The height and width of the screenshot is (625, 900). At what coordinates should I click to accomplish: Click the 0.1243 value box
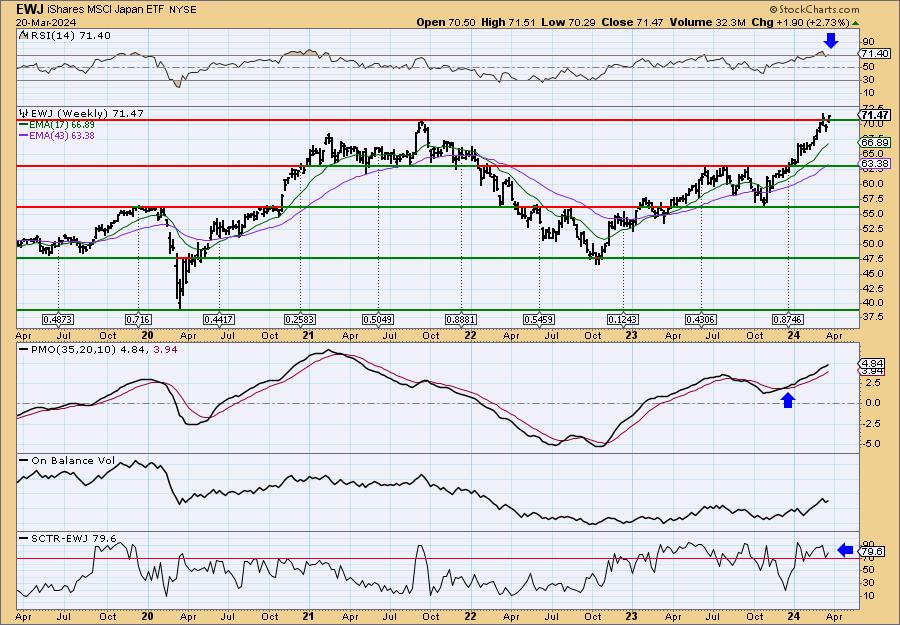(x=623, y=319)
